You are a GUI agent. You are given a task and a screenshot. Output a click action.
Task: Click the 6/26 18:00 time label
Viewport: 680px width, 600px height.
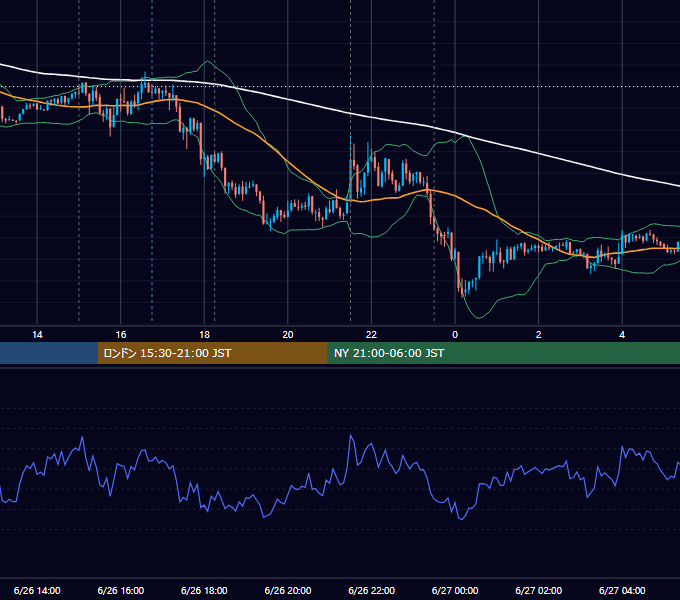[204, 590]
